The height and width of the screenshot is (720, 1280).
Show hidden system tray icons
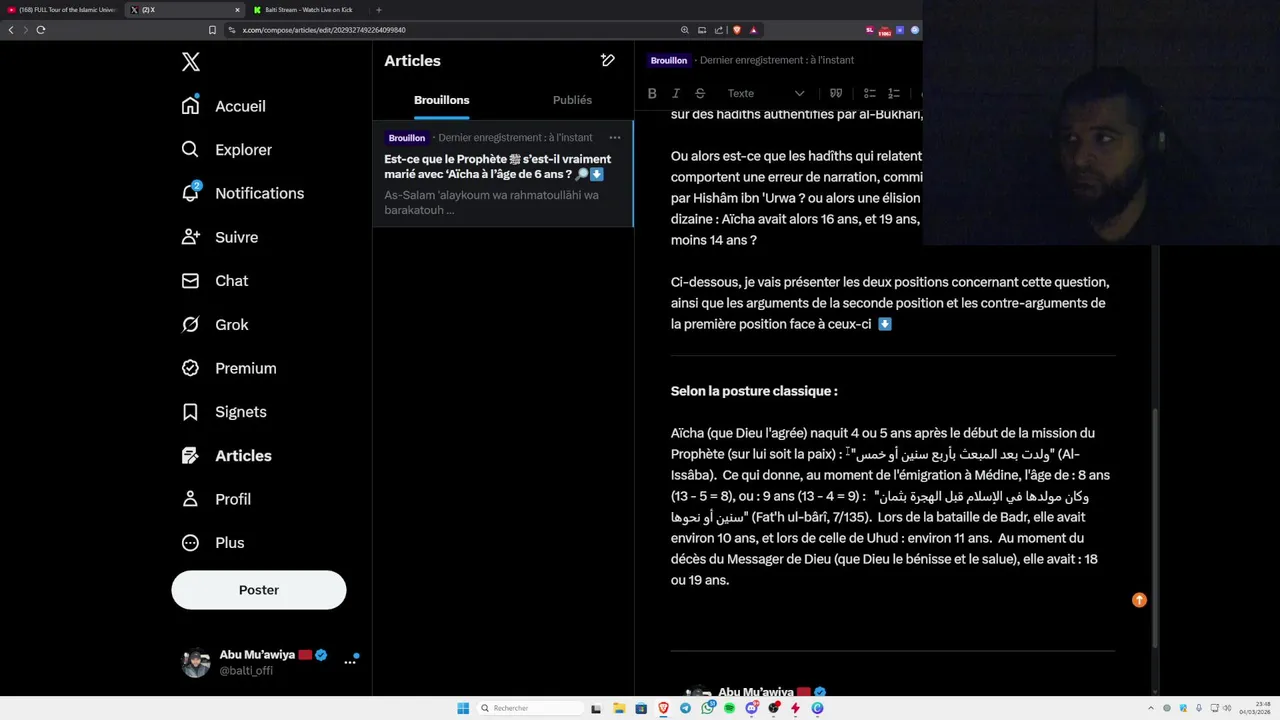pyautogui.click(x=1150, y=708)
